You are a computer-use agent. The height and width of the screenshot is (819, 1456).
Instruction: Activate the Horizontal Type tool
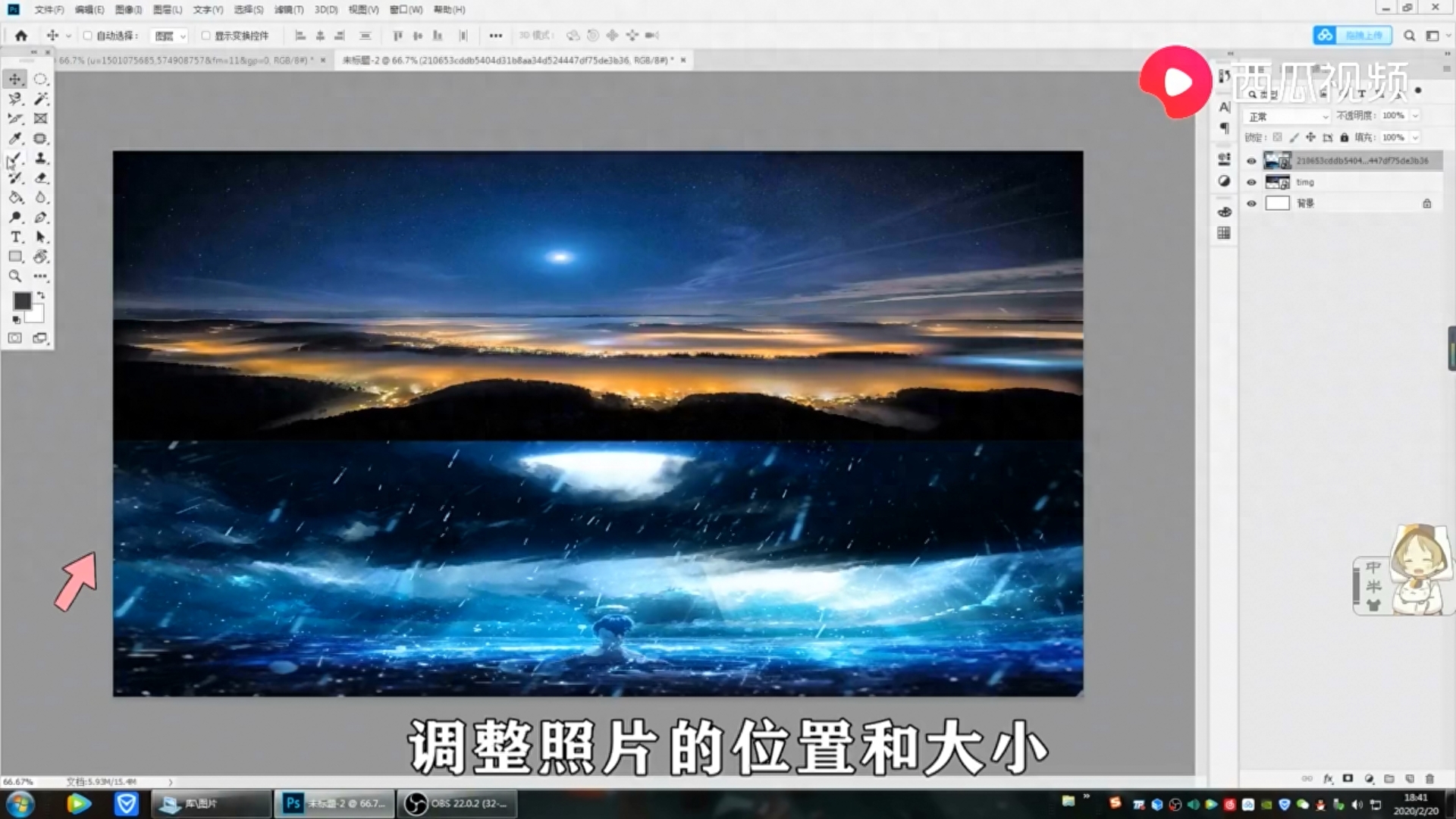click(x=15, y=237)
